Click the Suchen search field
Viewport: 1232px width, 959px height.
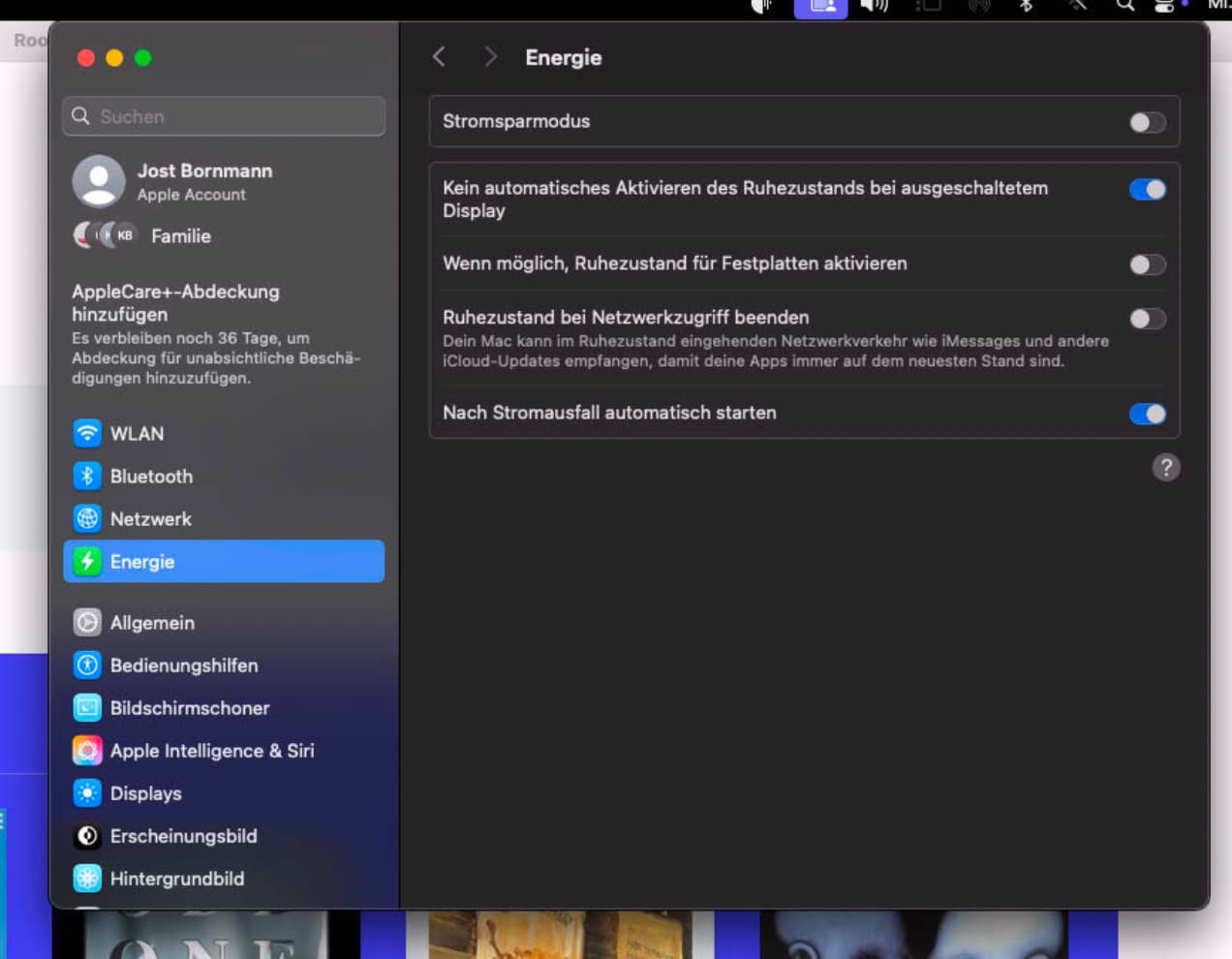[x=224, y=116]
